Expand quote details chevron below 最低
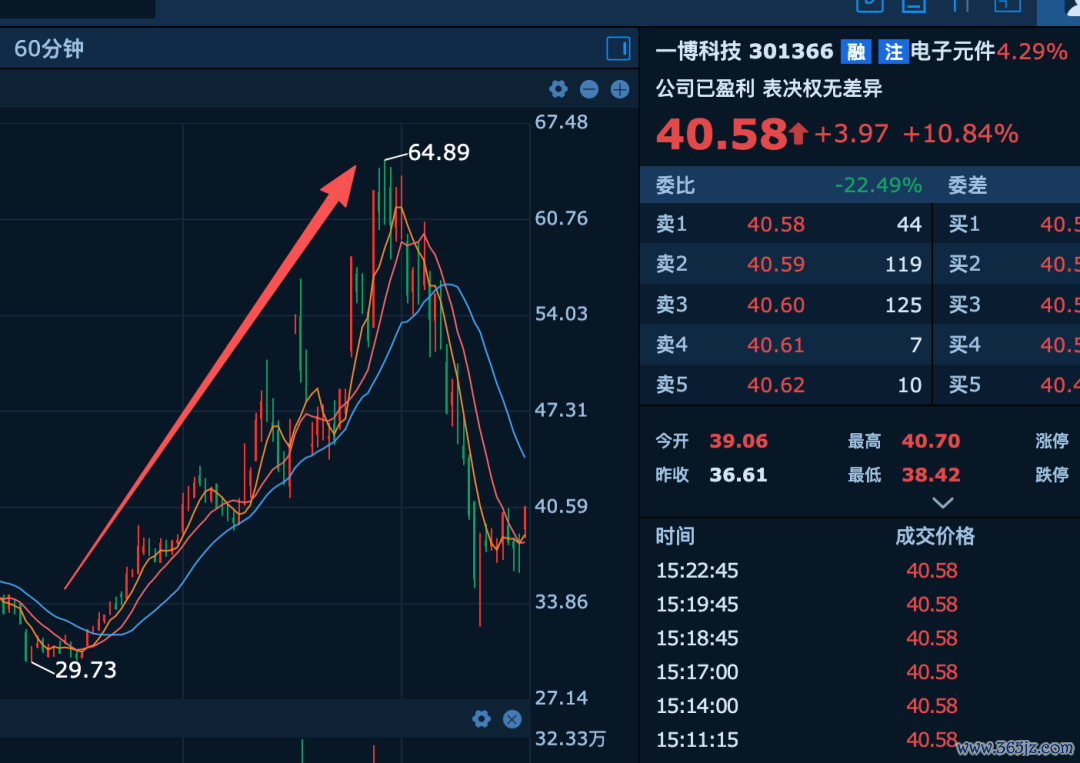This screenshot has height=763, width=1080. click(x=943, y=503)
